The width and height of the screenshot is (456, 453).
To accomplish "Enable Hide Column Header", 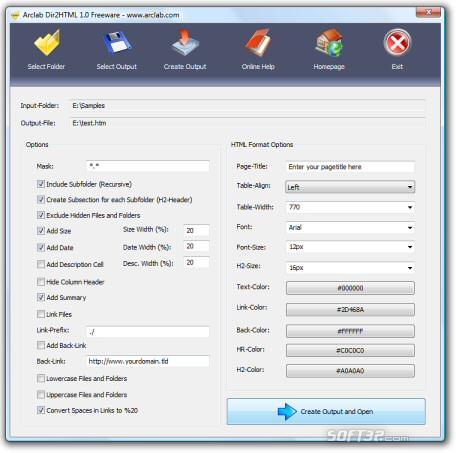I will tap(41, 282).
